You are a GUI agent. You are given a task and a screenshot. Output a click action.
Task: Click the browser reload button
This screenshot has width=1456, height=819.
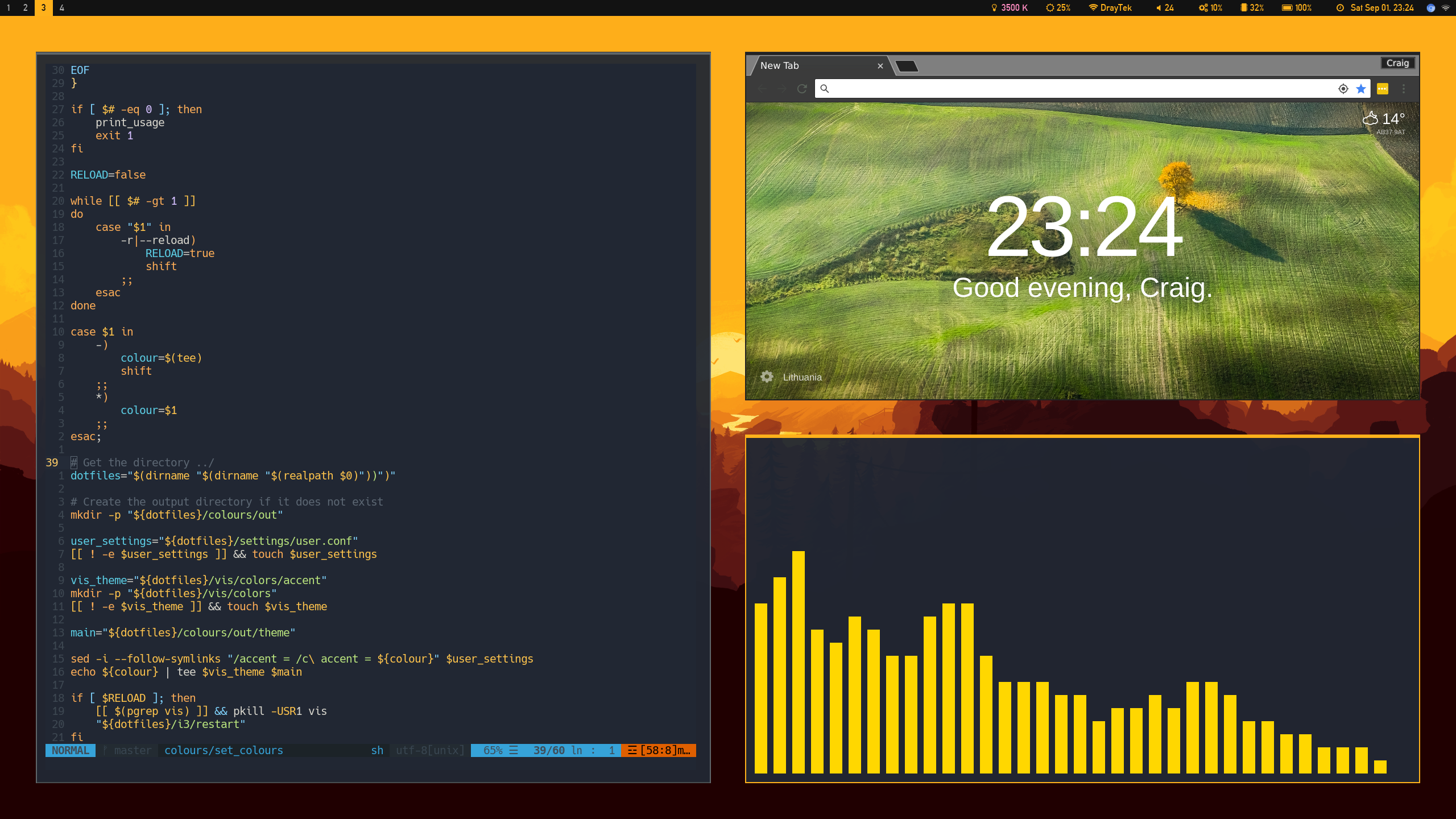[802, 89]
